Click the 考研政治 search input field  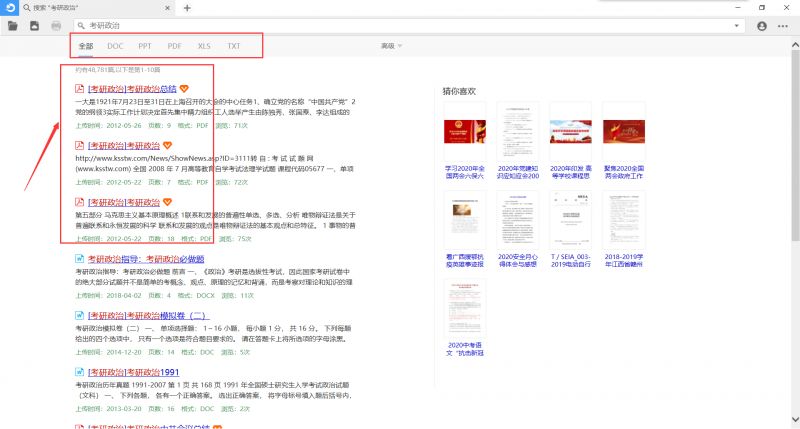pos(400,26)
